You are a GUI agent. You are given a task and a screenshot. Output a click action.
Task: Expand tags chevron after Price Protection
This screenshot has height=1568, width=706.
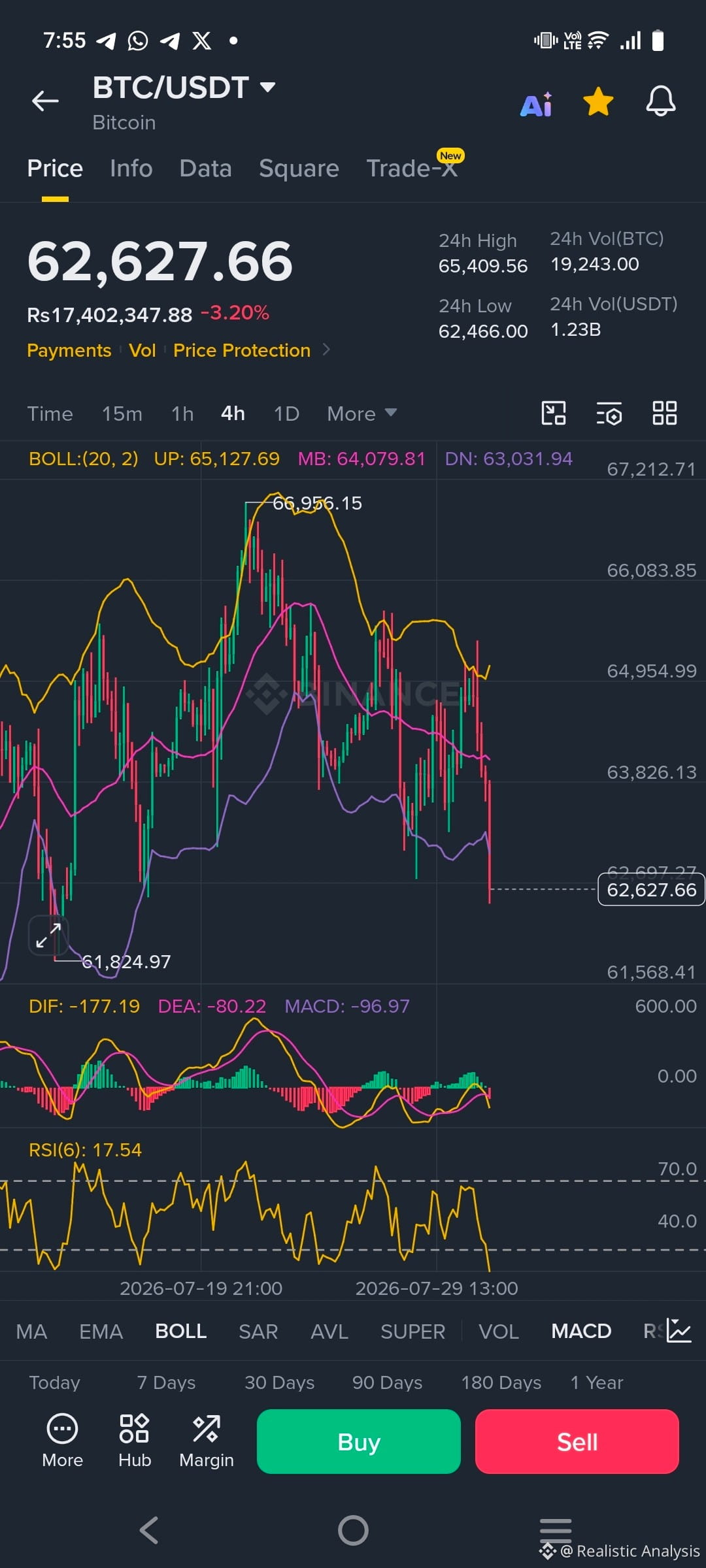click(326, 350)
